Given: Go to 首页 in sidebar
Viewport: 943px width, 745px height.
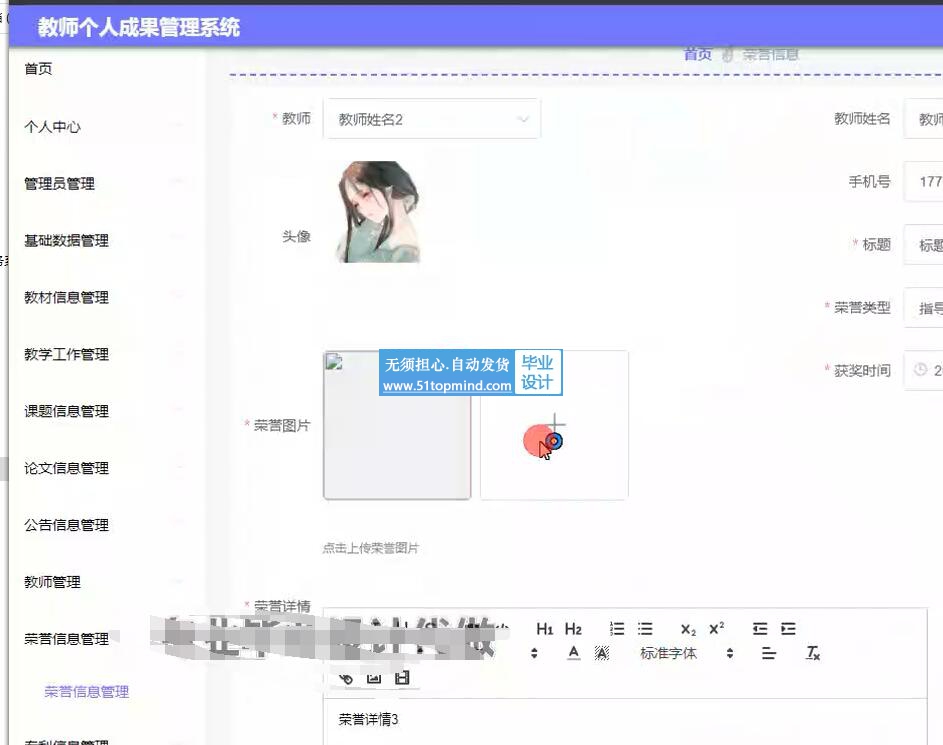Looking at the screenshot, I should (38, 69).
